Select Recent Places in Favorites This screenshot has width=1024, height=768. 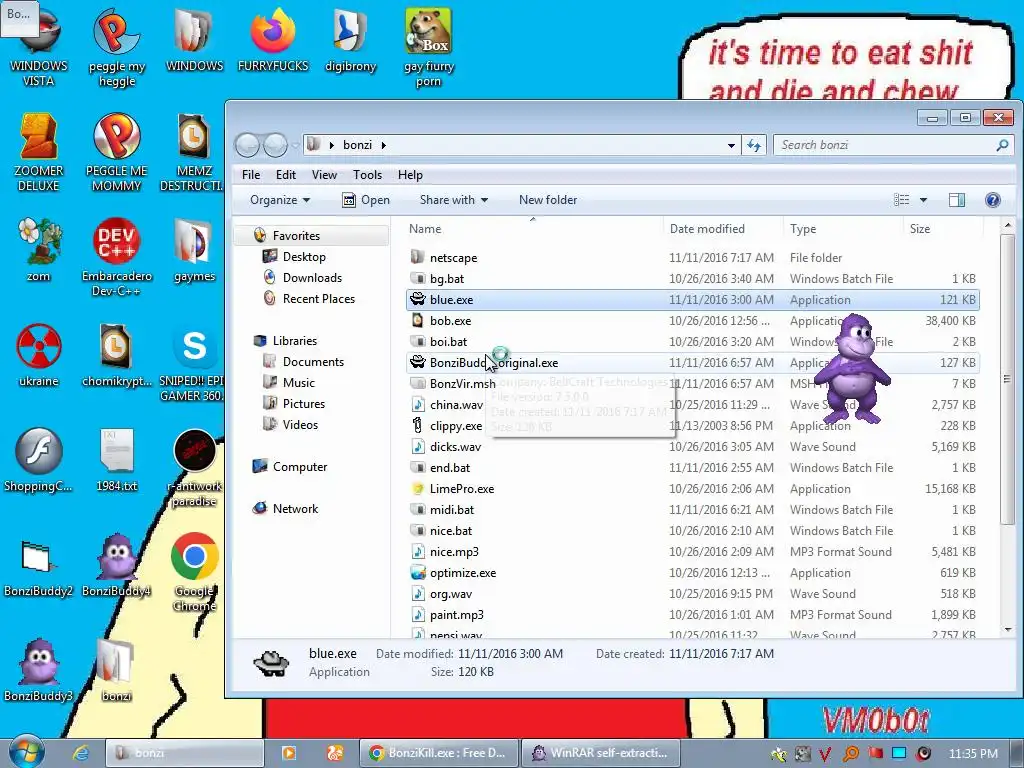pos(318,298)
